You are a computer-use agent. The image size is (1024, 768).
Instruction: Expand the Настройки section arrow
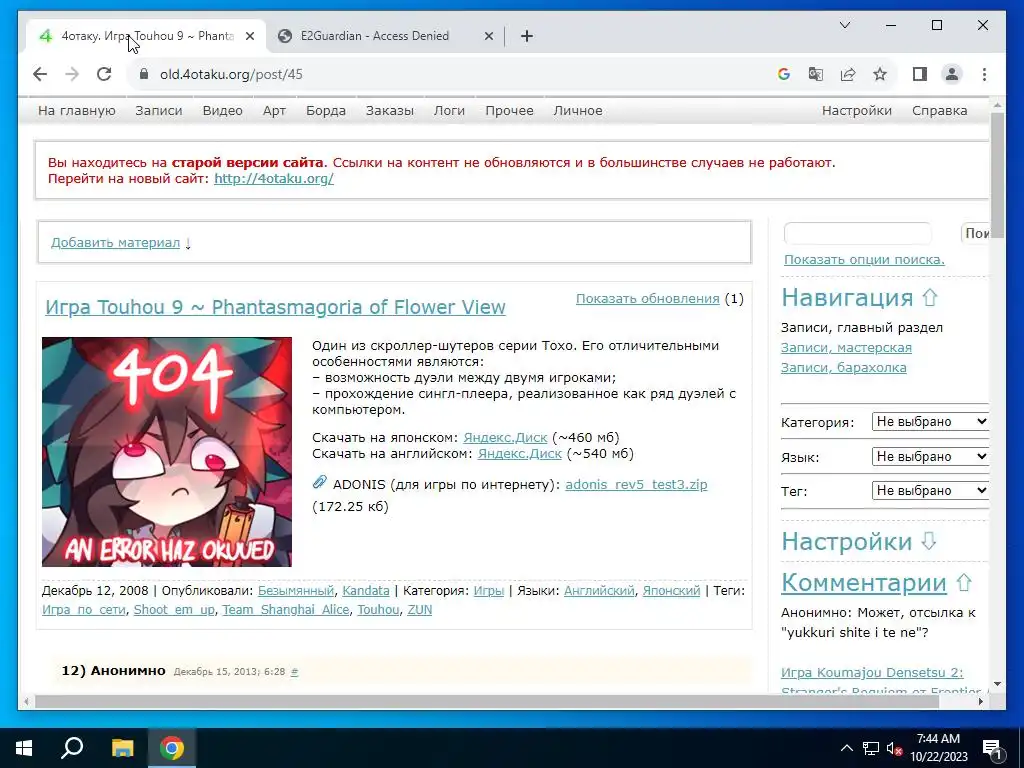tap(929, 541)
